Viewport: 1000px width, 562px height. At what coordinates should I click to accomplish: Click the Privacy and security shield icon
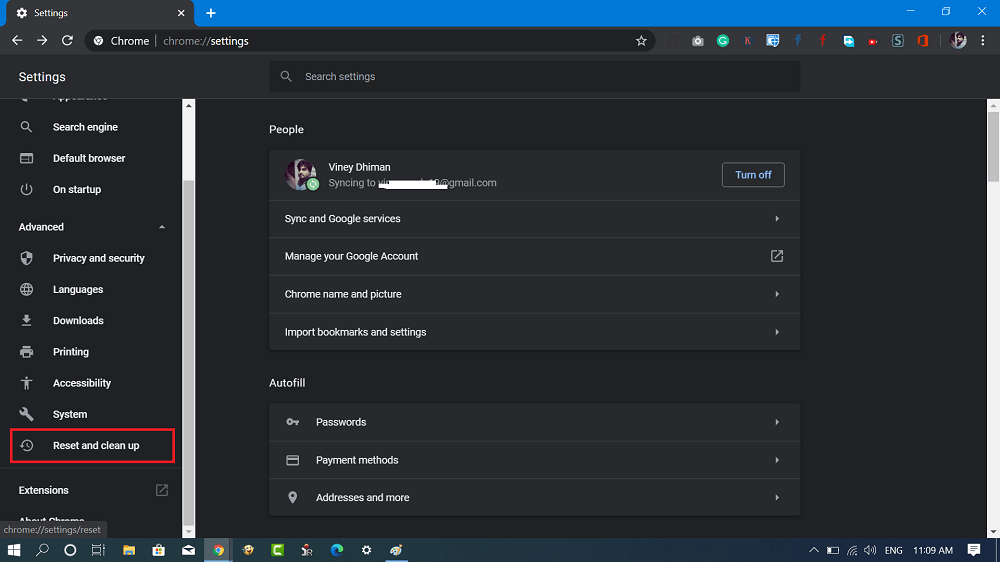coord(26,258)
